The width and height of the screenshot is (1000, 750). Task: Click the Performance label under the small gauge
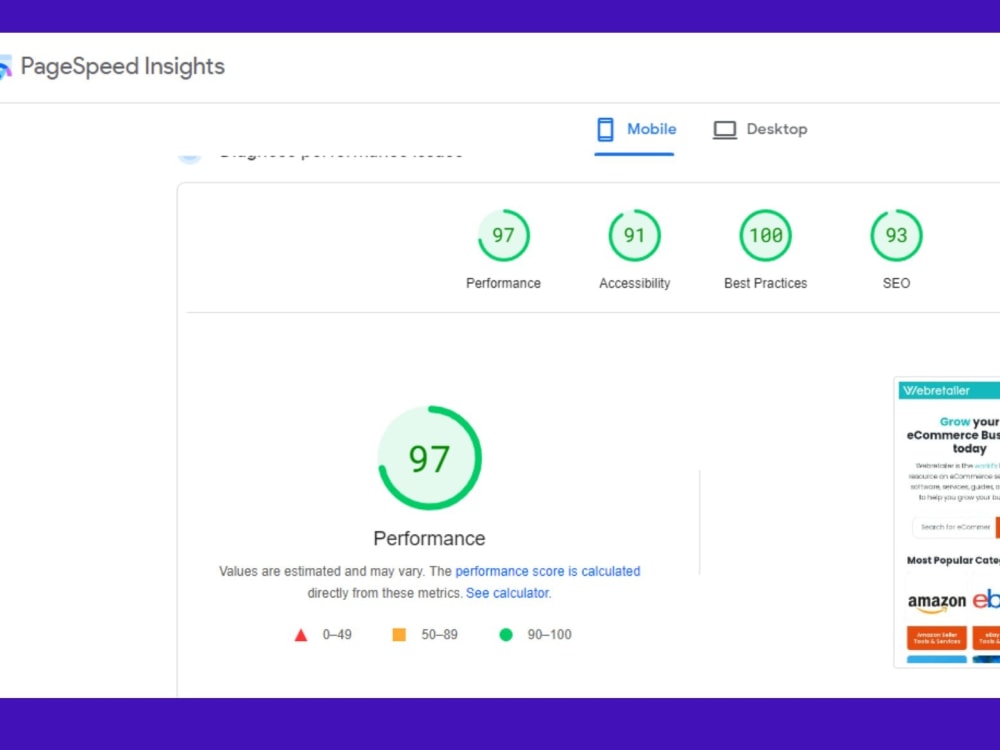[x=503, y=283]
